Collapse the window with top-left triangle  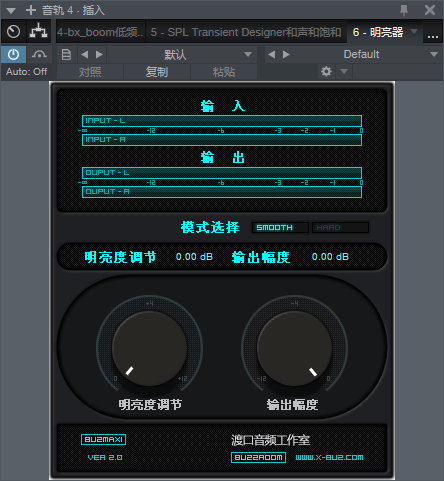coord(11,11)
